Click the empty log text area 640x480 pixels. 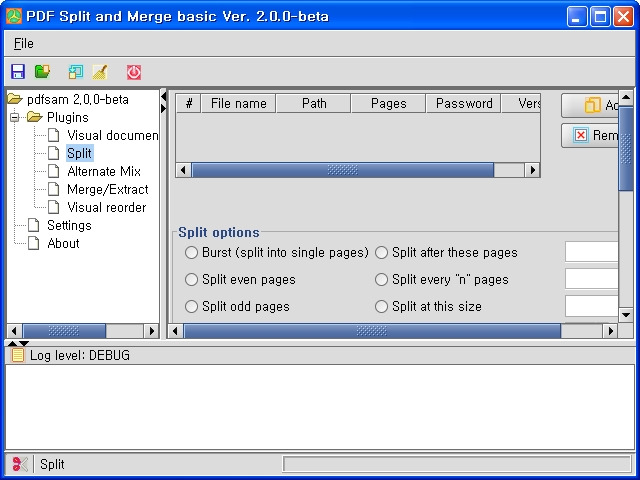coord(320,407)
